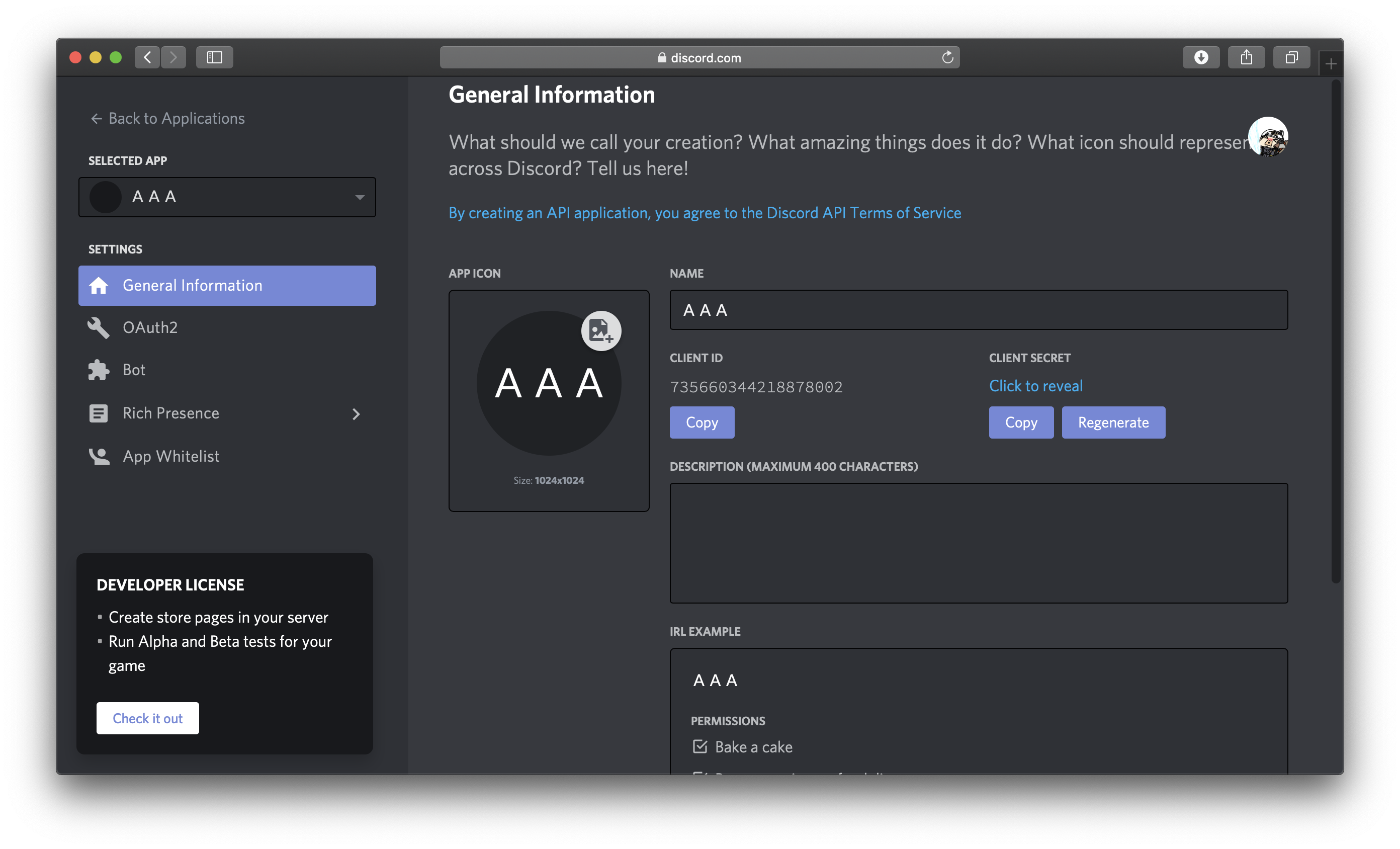
Task: Reload the page with the refresh icon
Action: pos(947,57)
